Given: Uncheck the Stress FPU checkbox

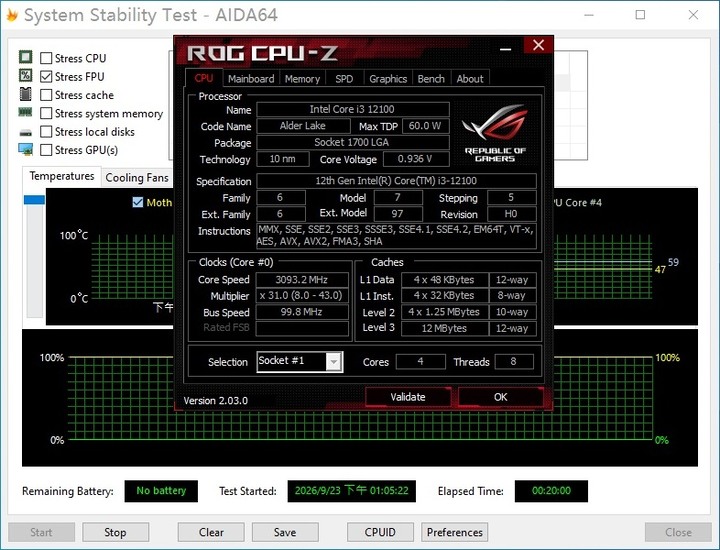Looking at the screenshot, I should pos(46,77).
